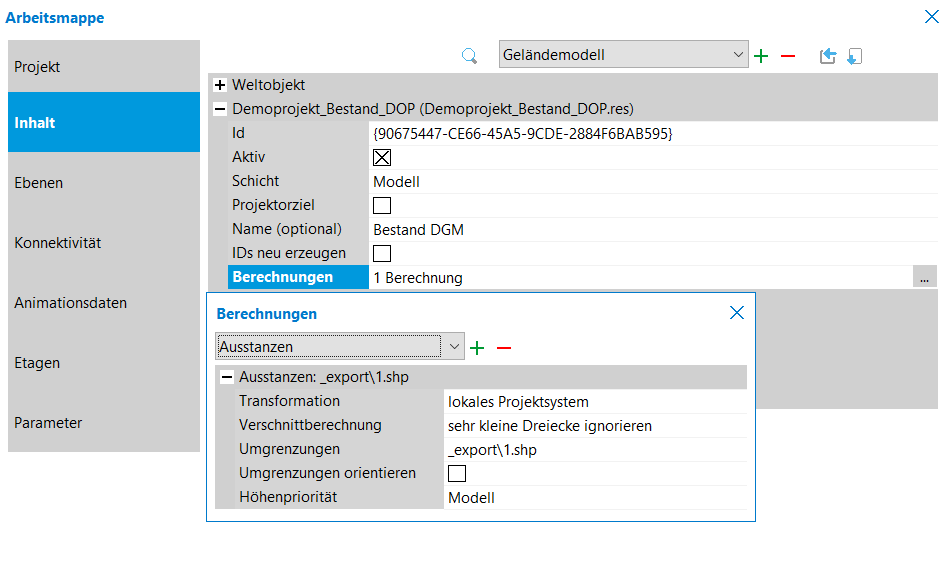Click the magnifier search icon
This screenshot has height=565, width=945.
(x=469, y=56)
